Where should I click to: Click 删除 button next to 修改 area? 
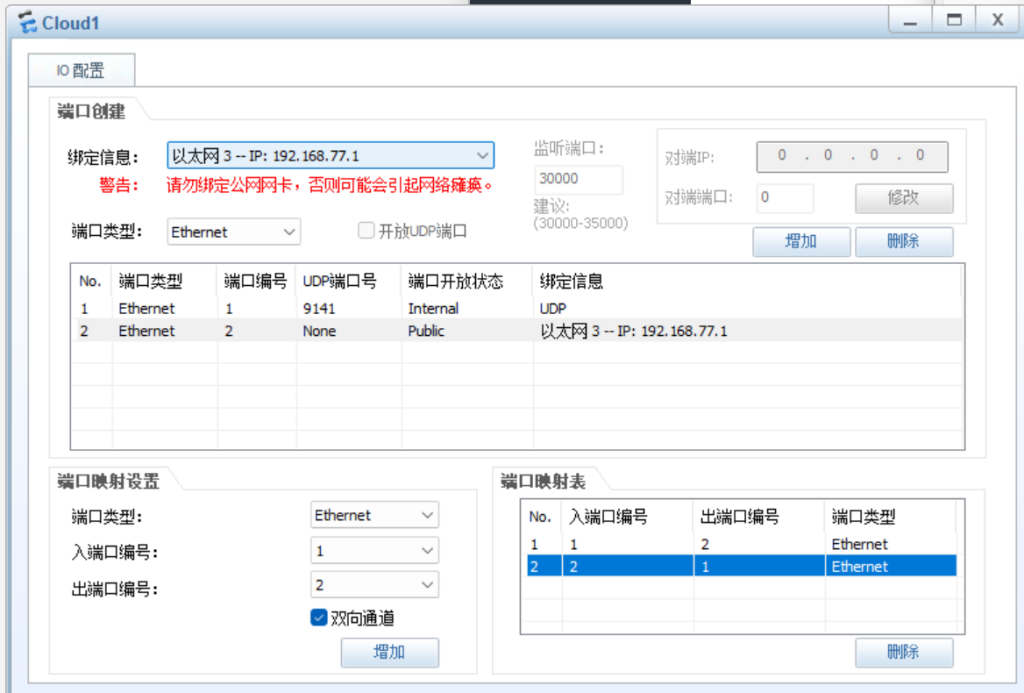(x=903, y=242)
